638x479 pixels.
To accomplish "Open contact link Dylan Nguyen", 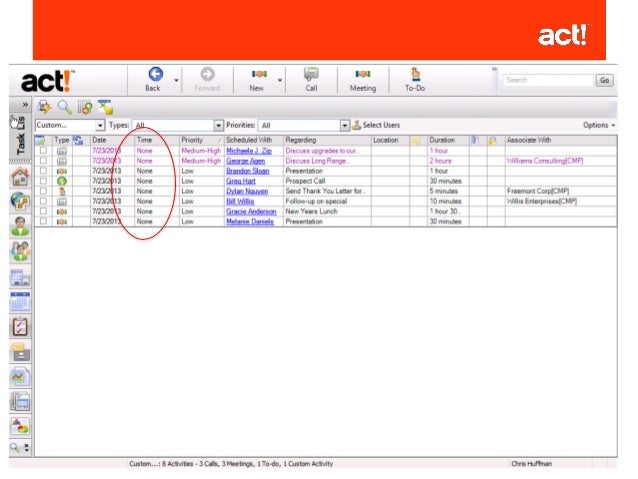I will coord(247,191).
